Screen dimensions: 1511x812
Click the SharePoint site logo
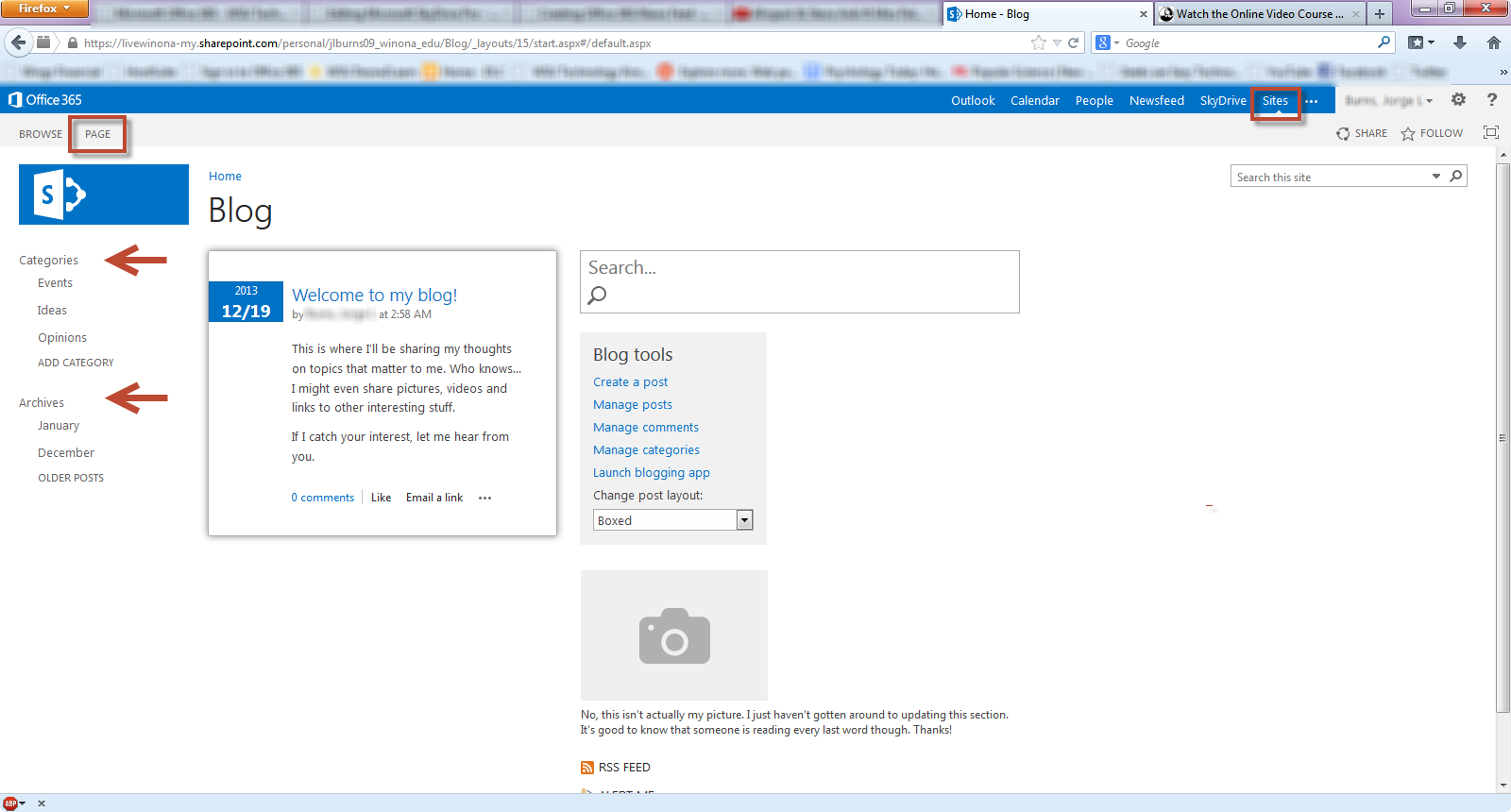(103, 195)
